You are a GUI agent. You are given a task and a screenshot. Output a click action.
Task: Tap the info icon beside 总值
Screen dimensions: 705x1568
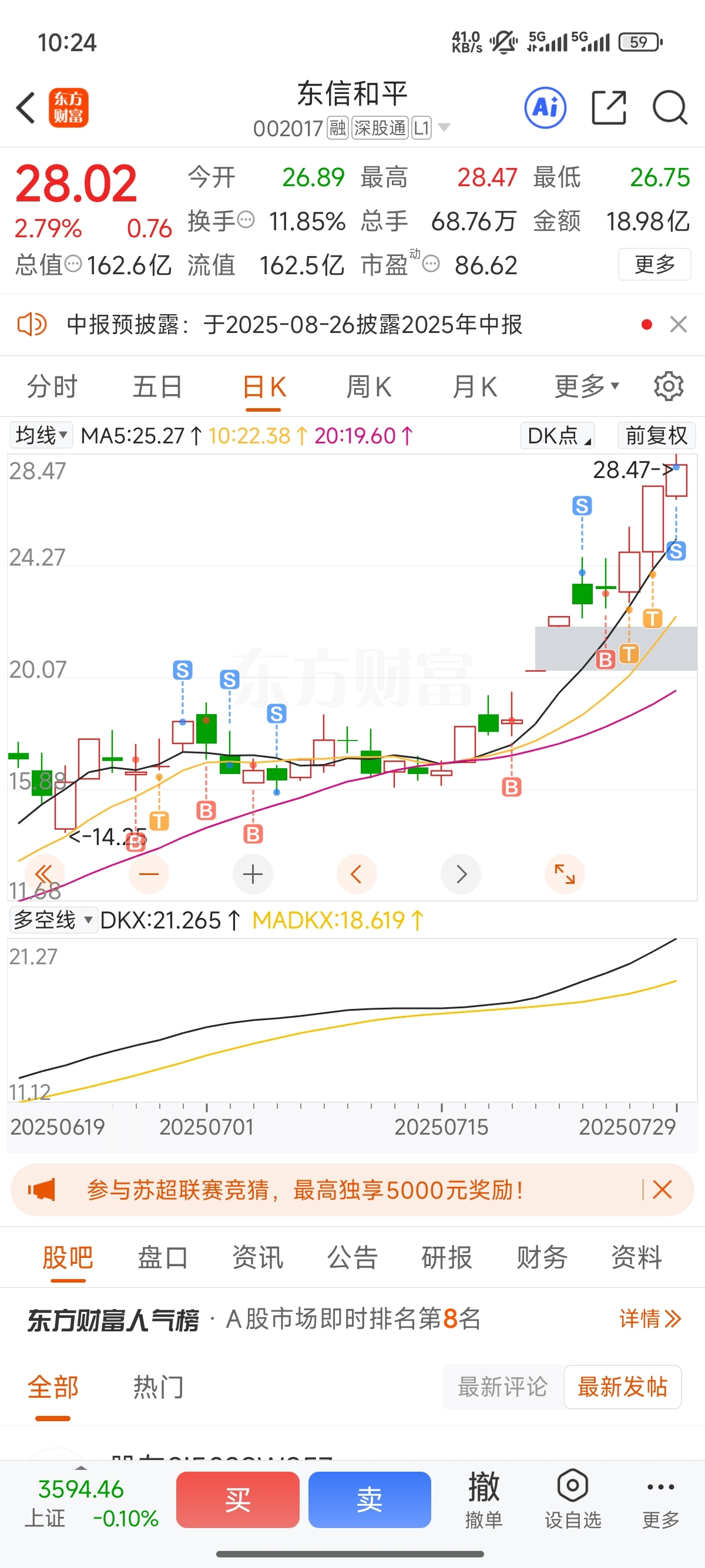coord(73,264)
